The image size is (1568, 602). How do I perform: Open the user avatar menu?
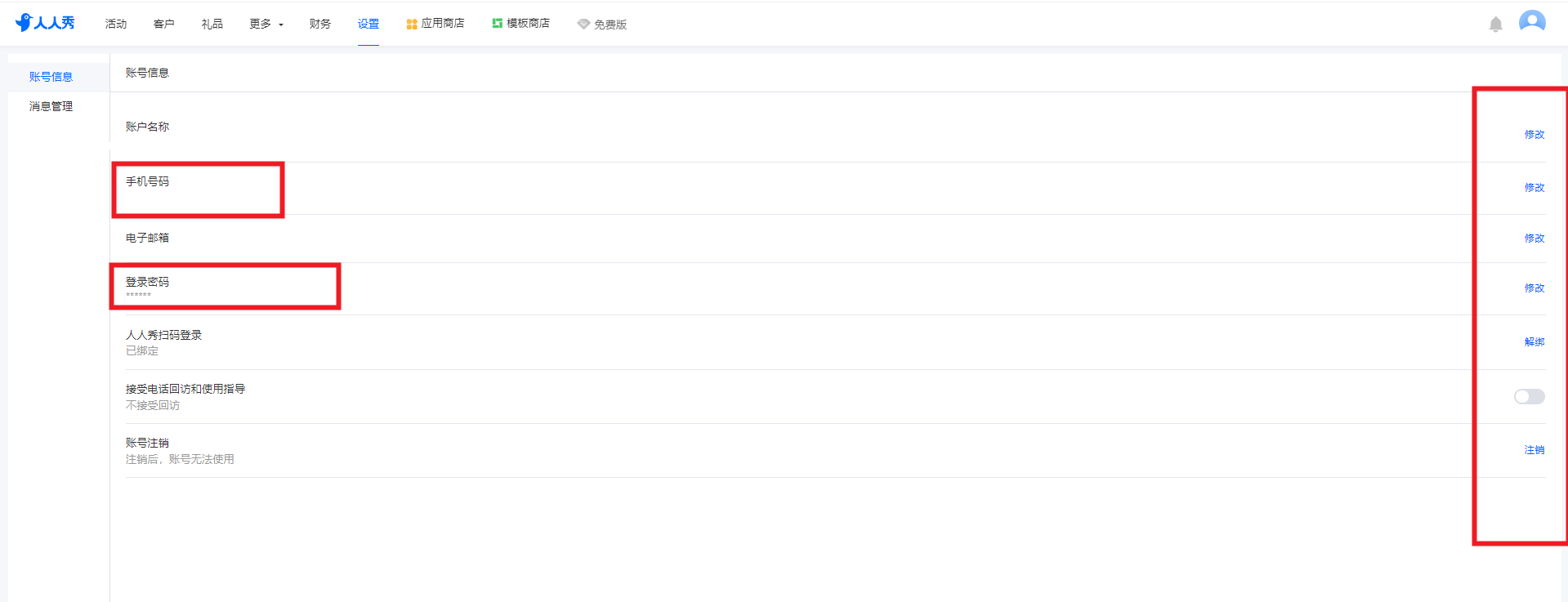click(1532, 22)
